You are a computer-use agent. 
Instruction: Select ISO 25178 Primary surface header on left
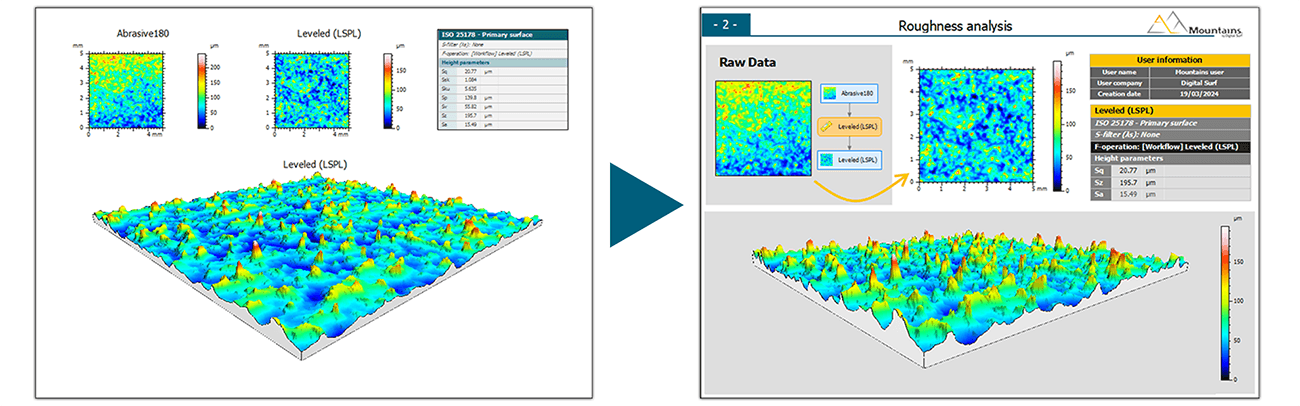point(502,36)
